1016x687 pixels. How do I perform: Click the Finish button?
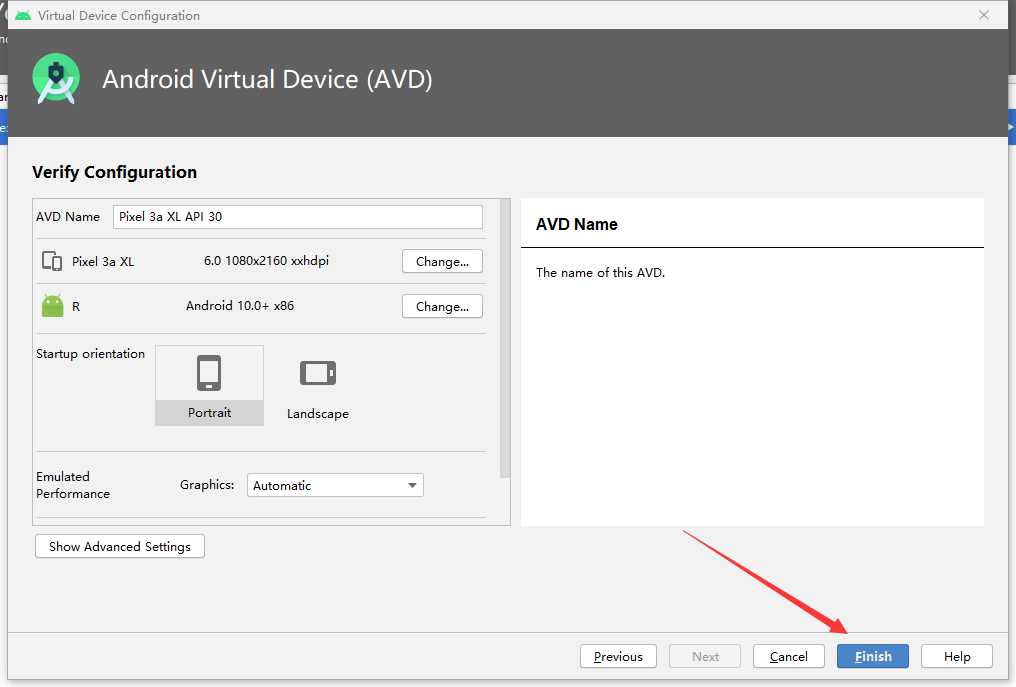point(872,656)
